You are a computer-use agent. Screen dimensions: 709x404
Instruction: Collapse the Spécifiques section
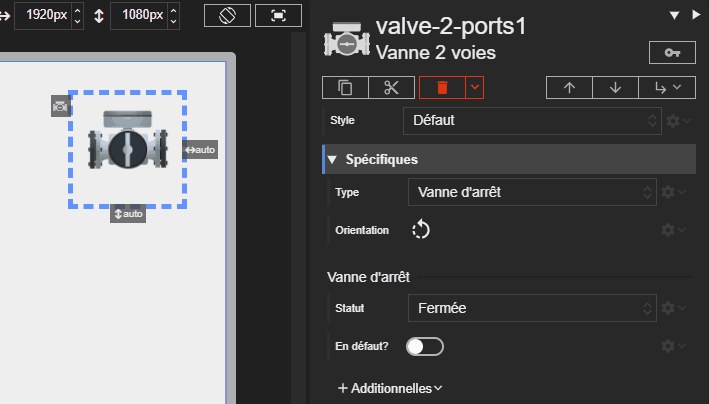(x=333, y=159)
